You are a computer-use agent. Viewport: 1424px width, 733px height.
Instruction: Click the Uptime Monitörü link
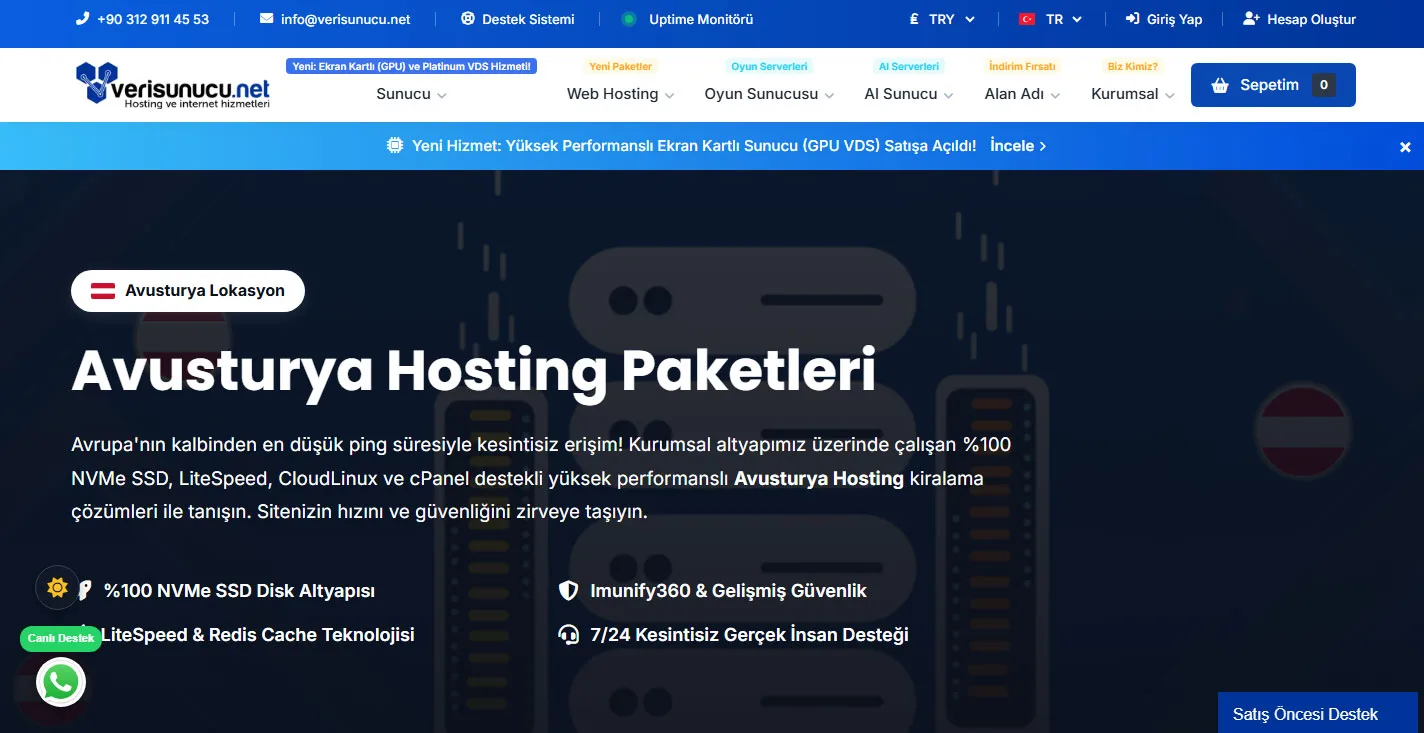click(688, 19)
